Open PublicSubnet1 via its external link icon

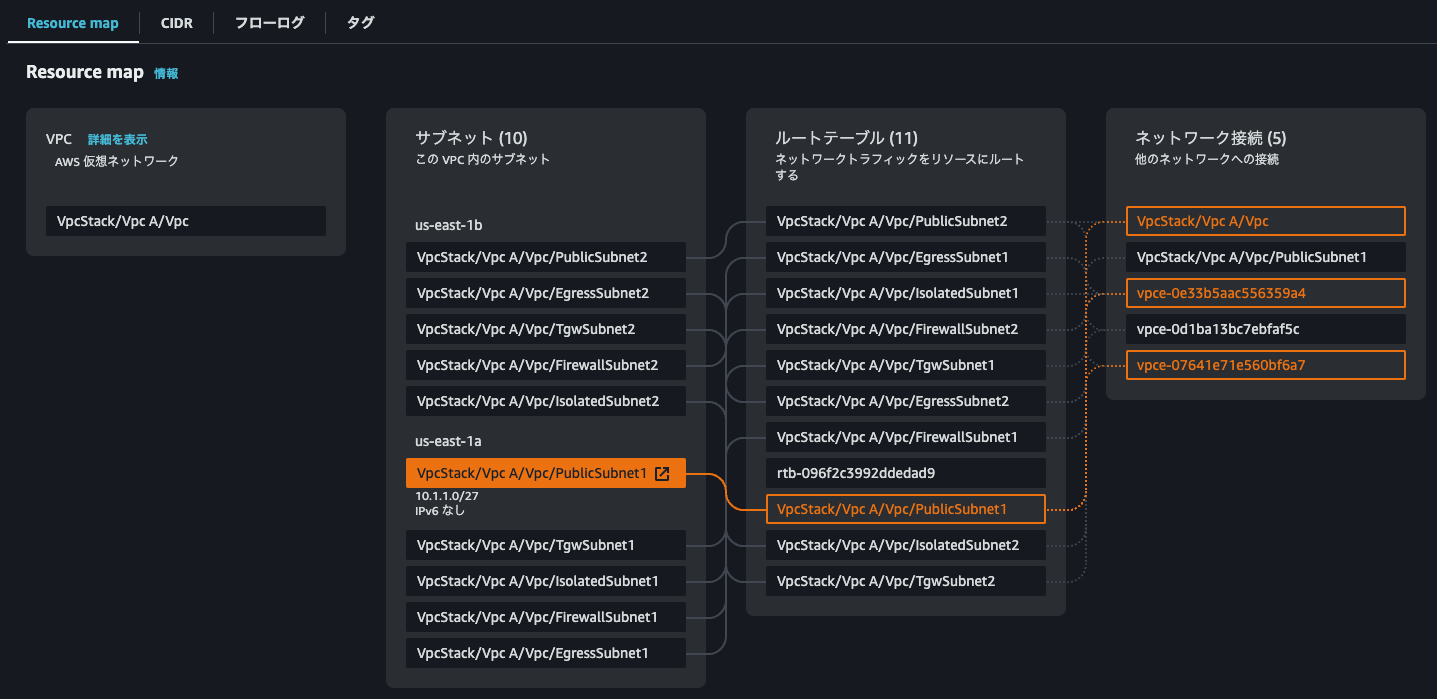click(x=662, y=472)
